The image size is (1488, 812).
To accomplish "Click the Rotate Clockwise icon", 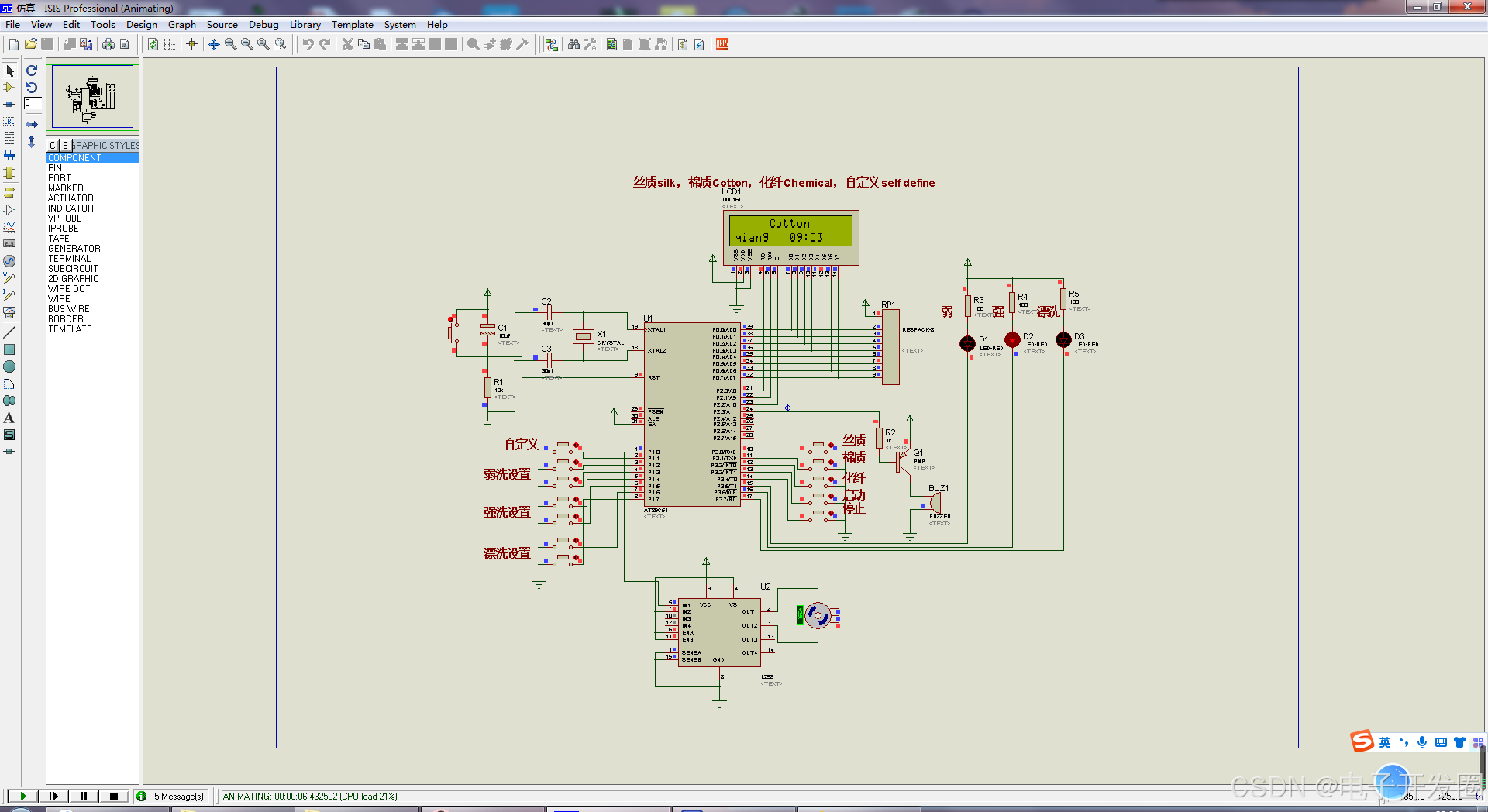I will pos(32,71).
